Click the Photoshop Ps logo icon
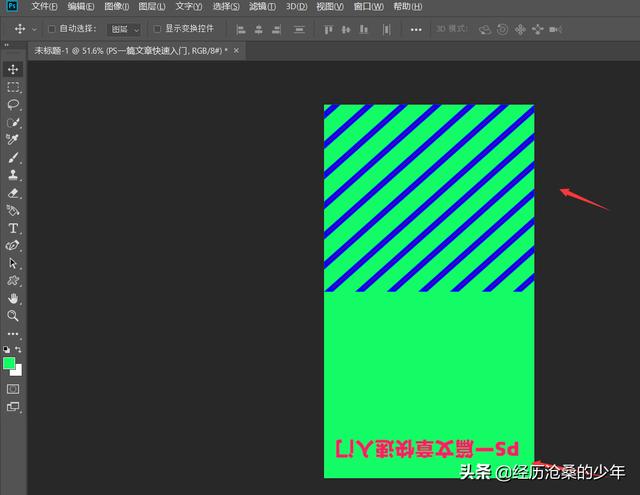Screen dimensions: 640x495 13,6
